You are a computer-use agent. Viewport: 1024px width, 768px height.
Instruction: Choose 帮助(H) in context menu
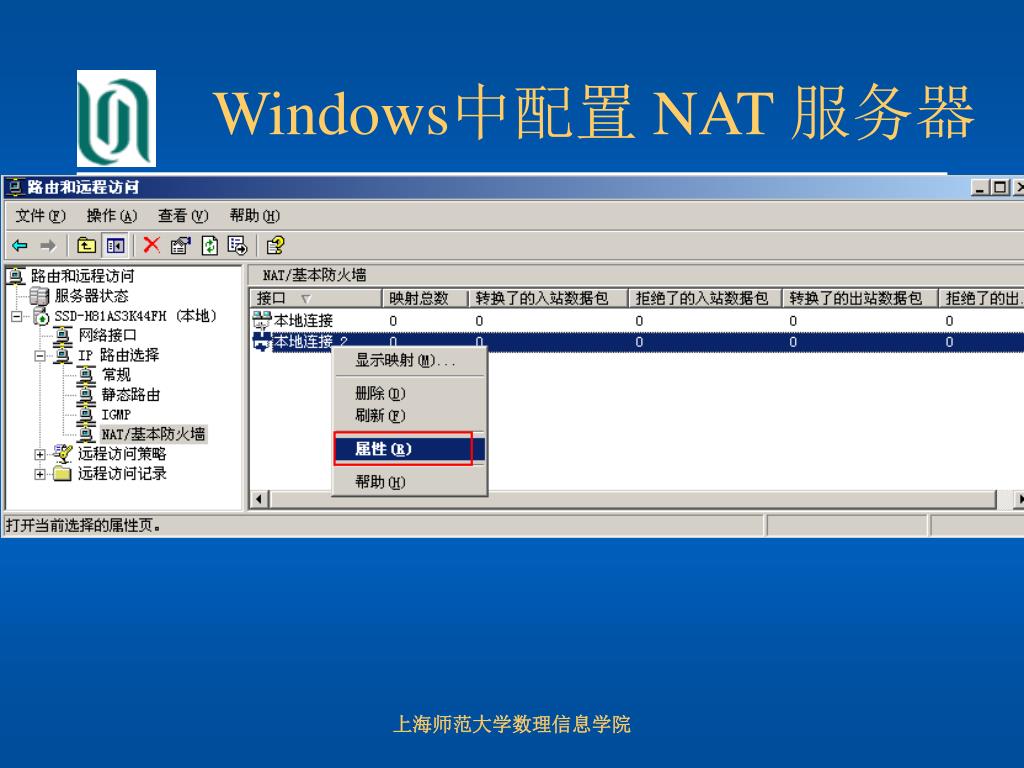click(409, 482)
